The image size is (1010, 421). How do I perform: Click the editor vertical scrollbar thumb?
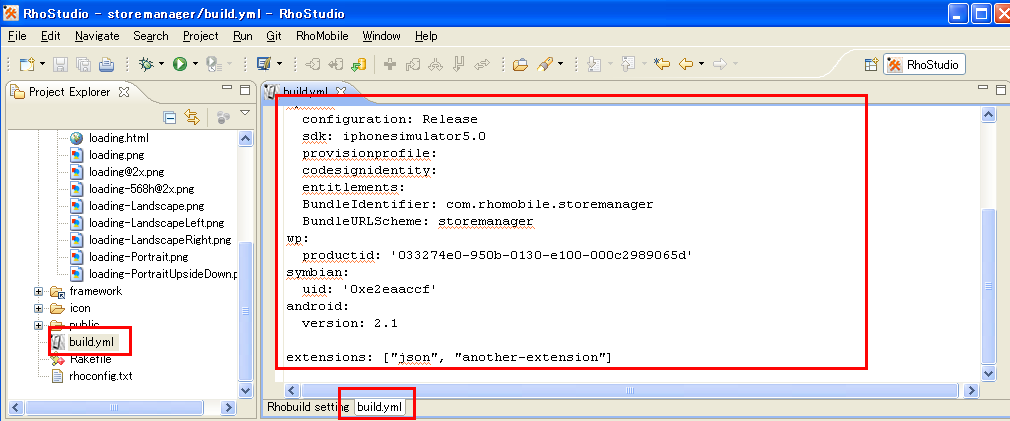pos(988,286)
